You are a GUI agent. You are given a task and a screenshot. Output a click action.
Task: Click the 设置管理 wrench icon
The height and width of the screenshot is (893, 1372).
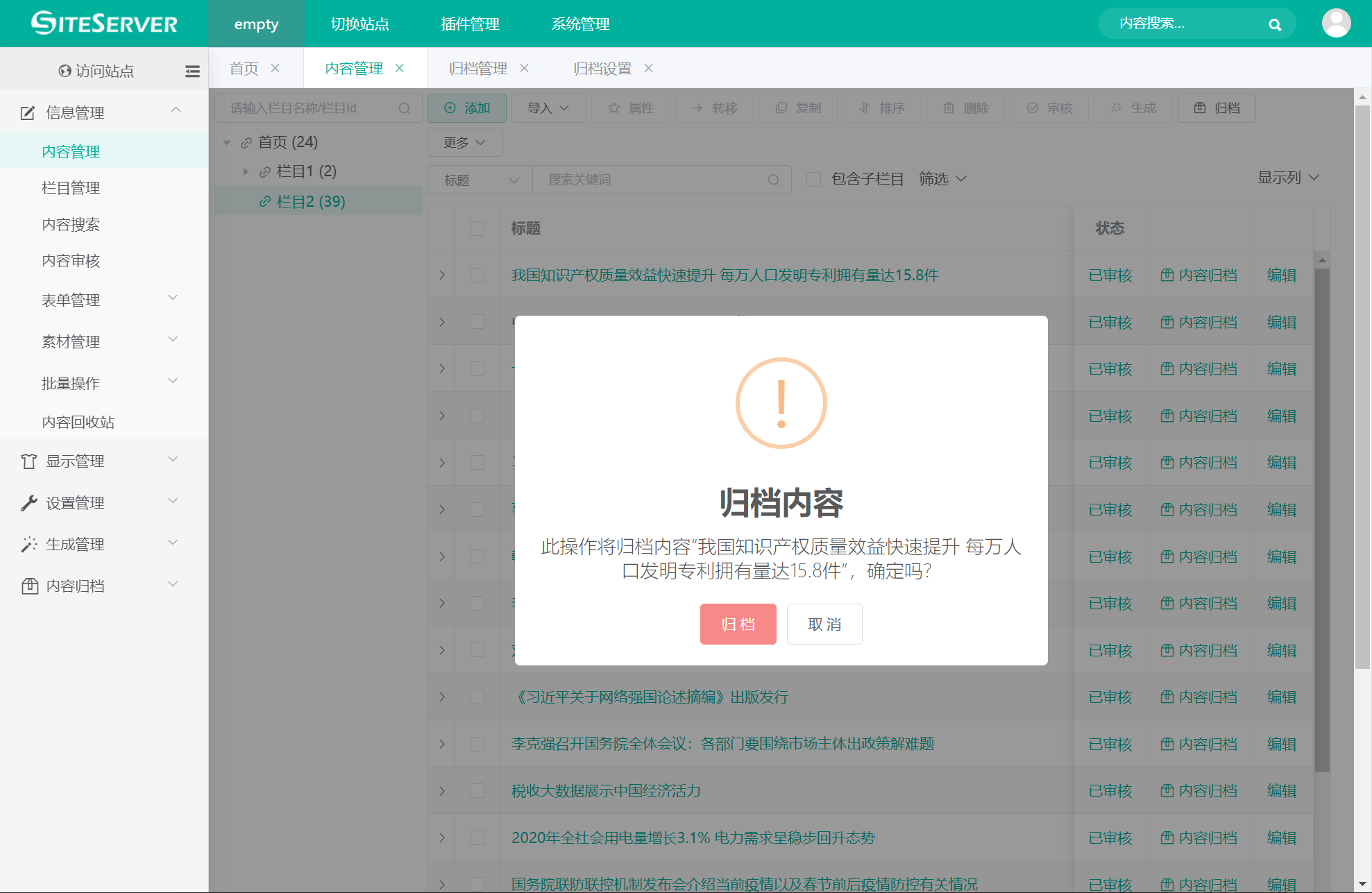coord(28,503)
